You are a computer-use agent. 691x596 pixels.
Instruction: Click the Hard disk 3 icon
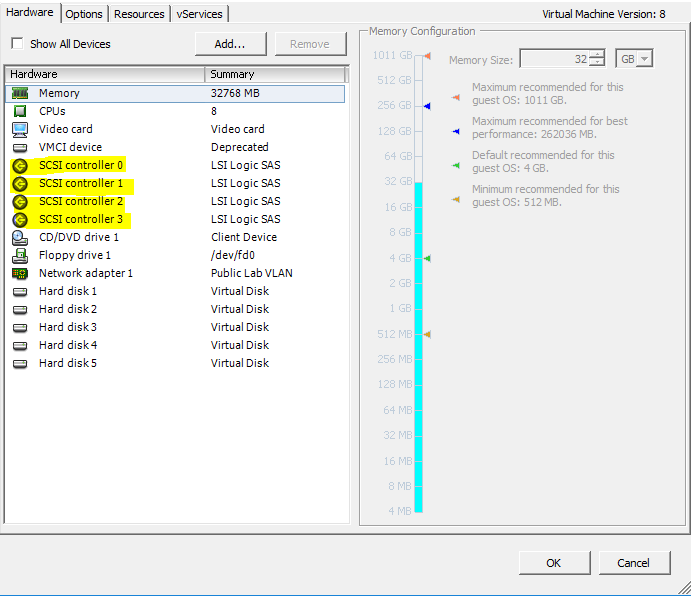pos(20,328)
